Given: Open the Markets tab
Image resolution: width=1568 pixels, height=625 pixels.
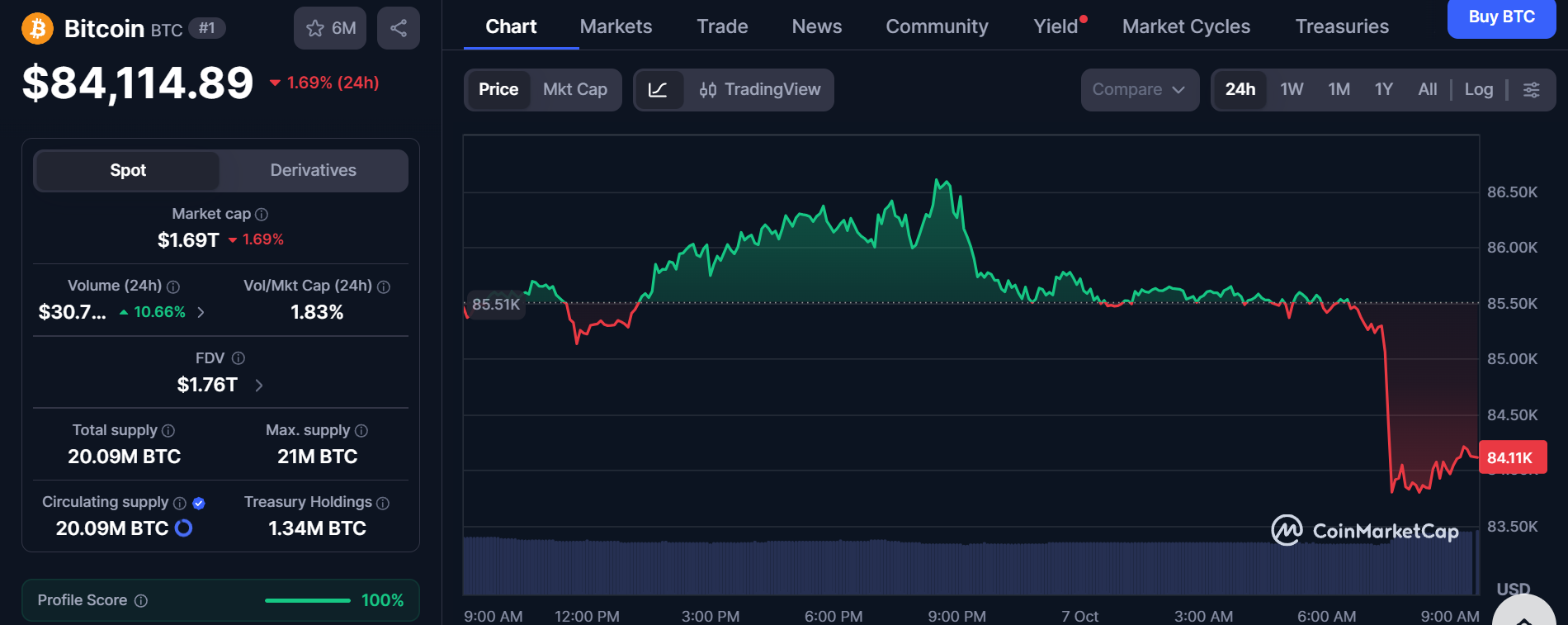Looking at the screenshot, I should 616,26.
